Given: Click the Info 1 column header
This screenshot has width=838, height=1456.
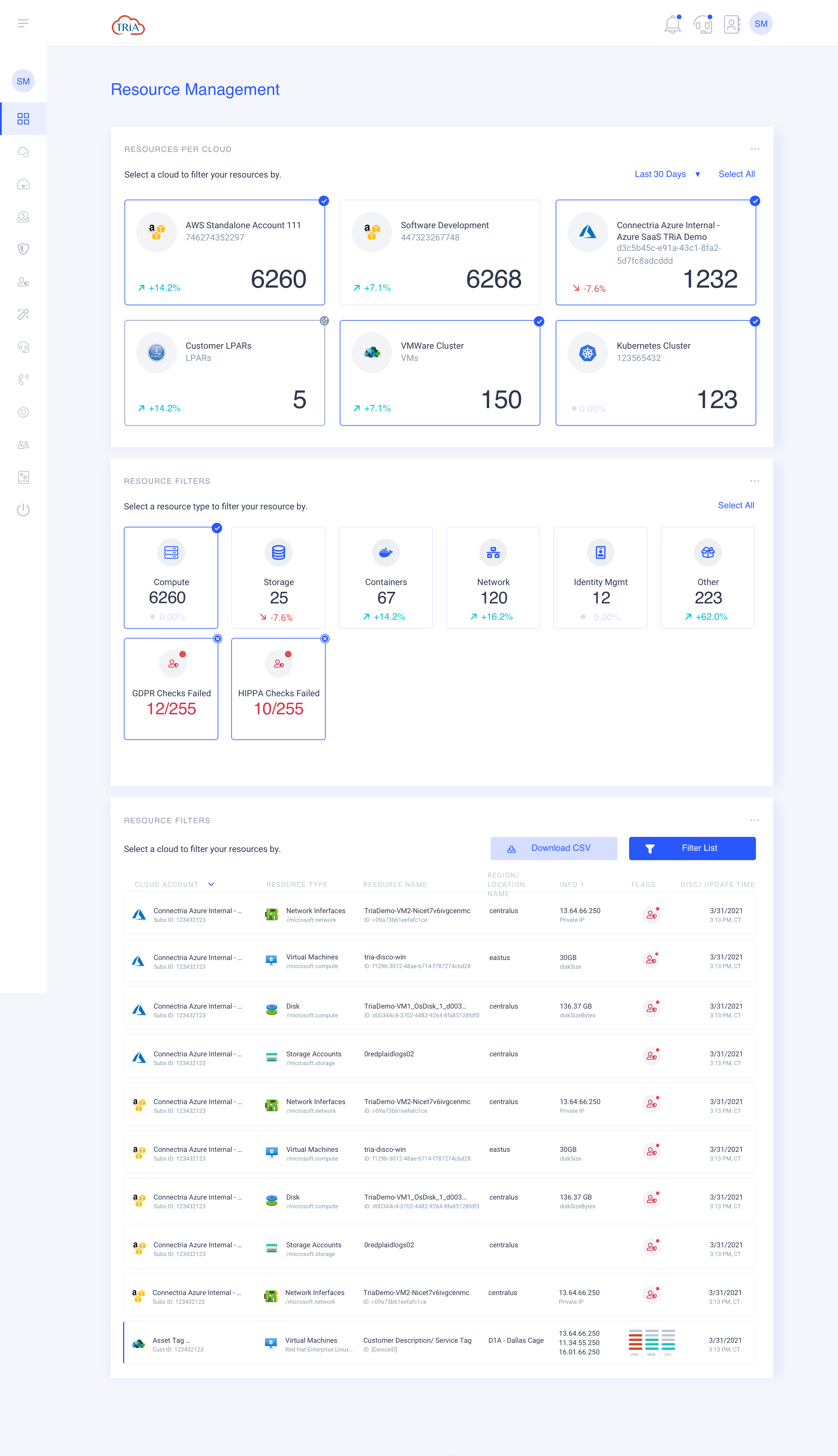Looking at the screenshot, I should point(571,884).
